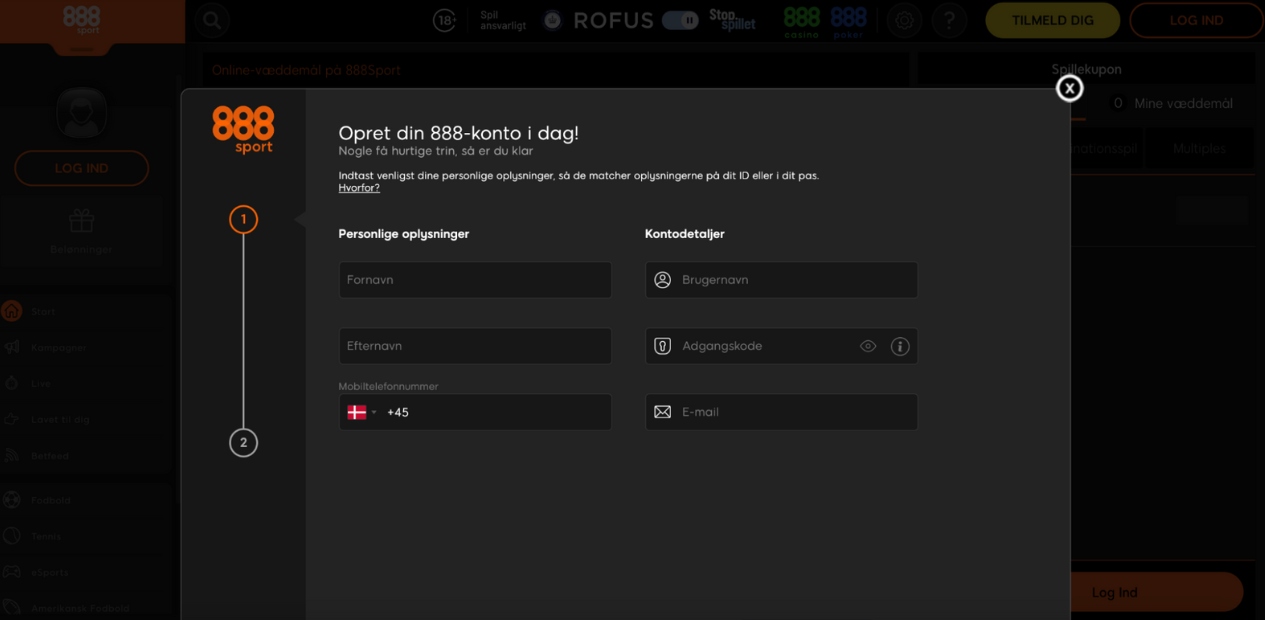
Task: Show password requirements info icon
Action: 900,346
